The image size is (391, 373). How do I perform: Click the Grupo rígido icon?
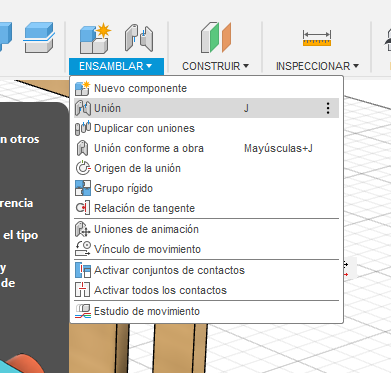(83, 188)
